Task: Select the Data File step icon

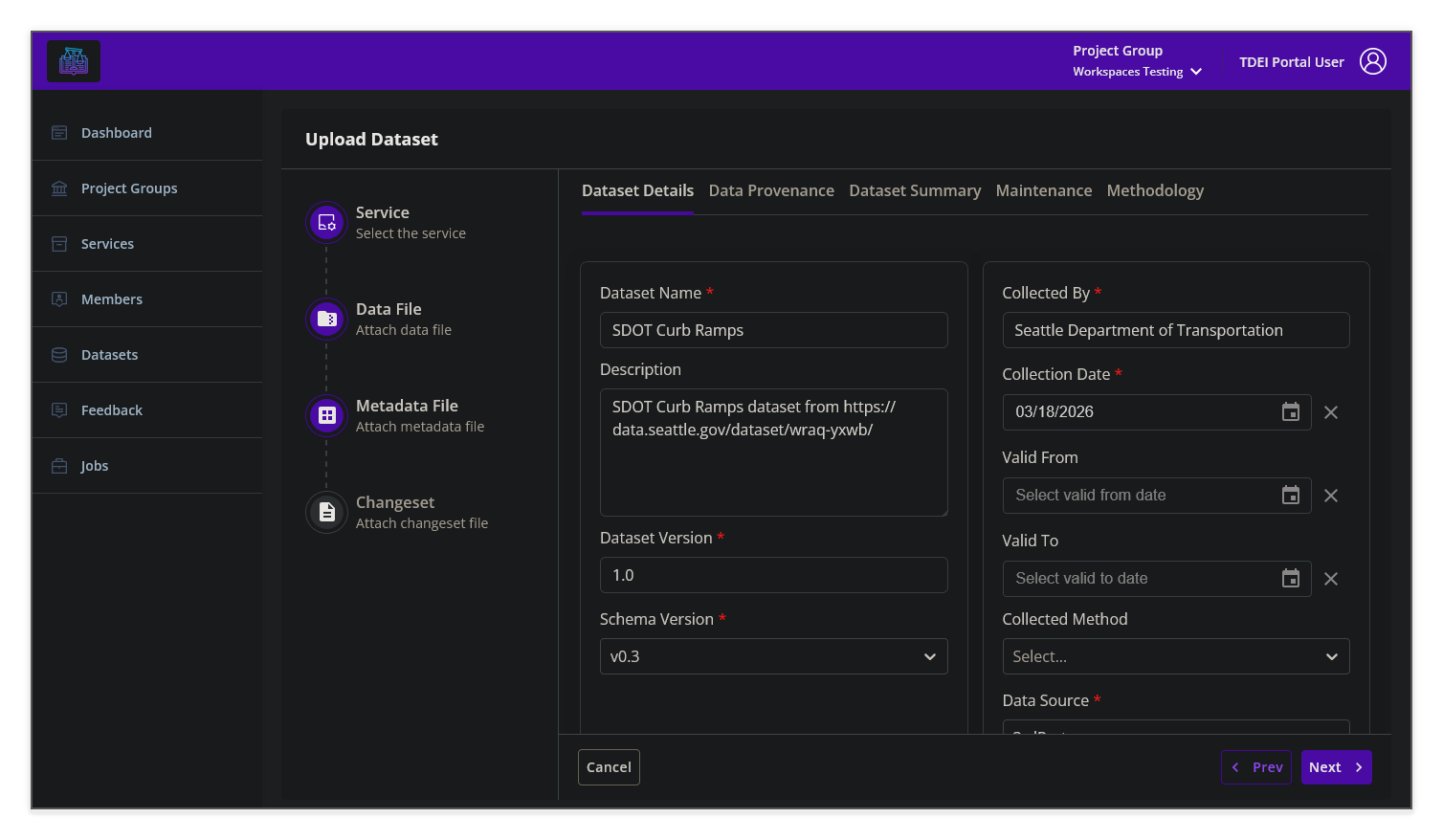Action: click(x=326, y=319)
